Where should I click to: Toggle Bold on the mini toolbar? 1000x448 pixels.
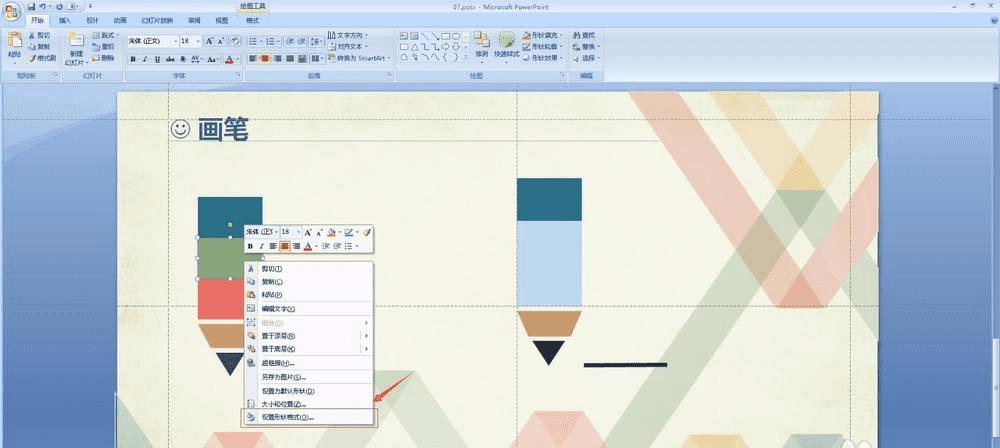click(x=250, y=246)
